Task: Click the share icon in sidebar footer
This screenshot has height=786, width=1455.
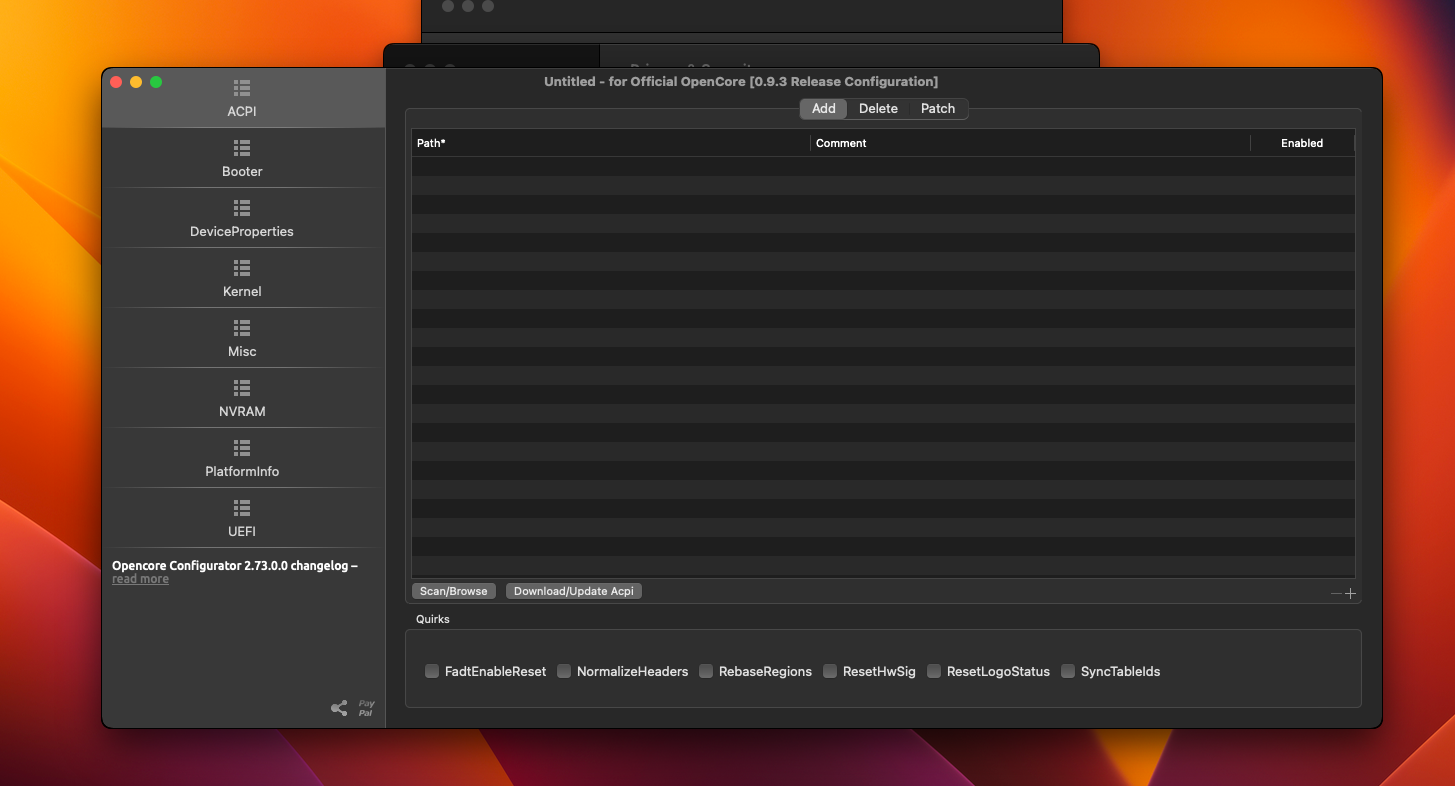Action: (339, 708)
